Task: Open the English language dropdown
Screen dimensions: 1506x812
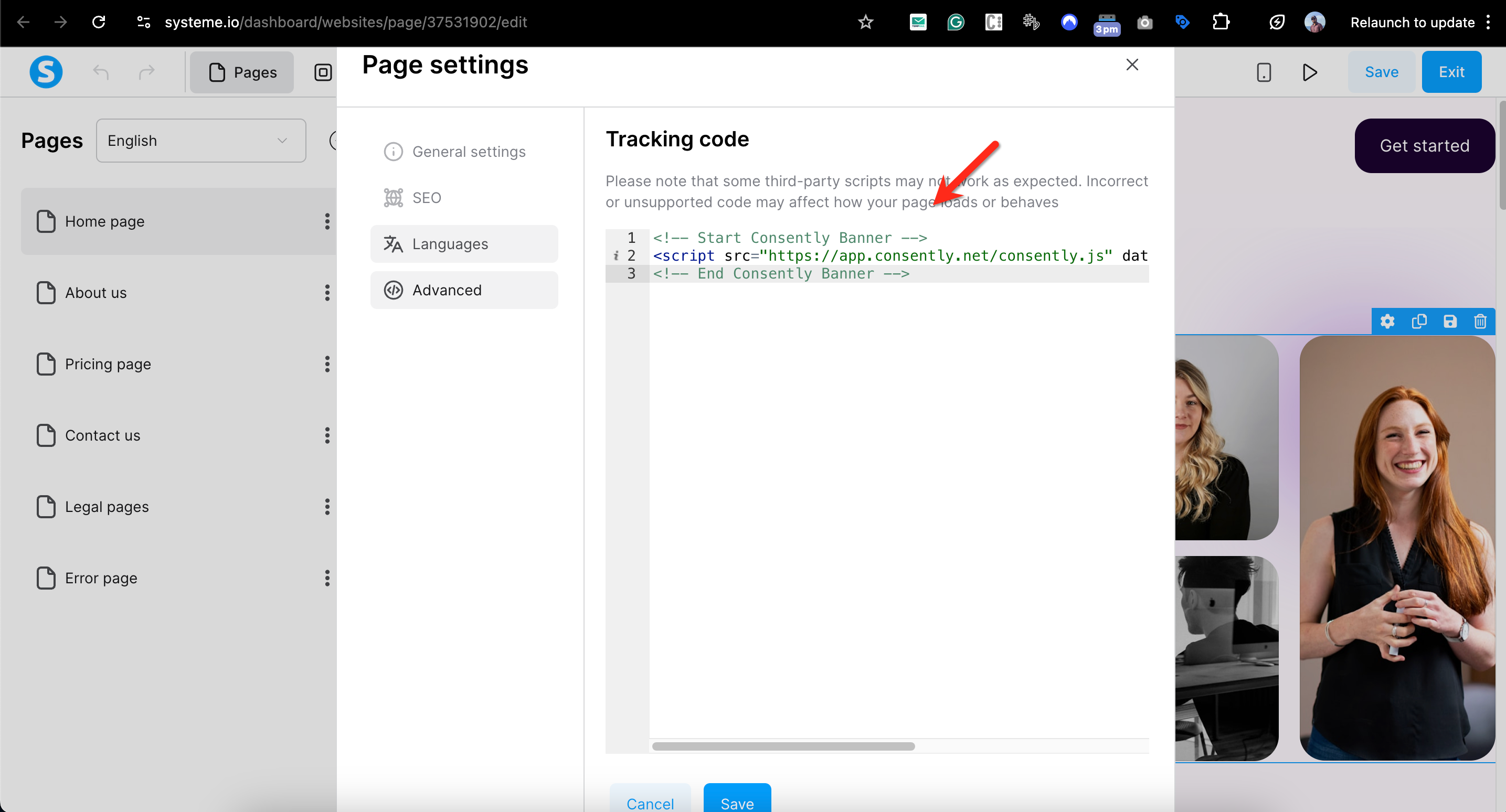Action: tap(200, 141)
